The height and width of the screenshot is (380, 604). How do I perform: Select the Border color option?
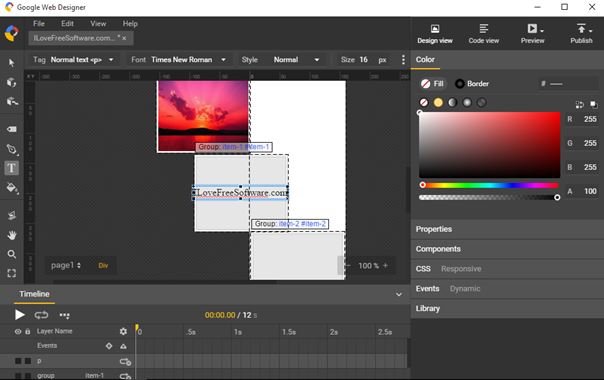[472, 84]
